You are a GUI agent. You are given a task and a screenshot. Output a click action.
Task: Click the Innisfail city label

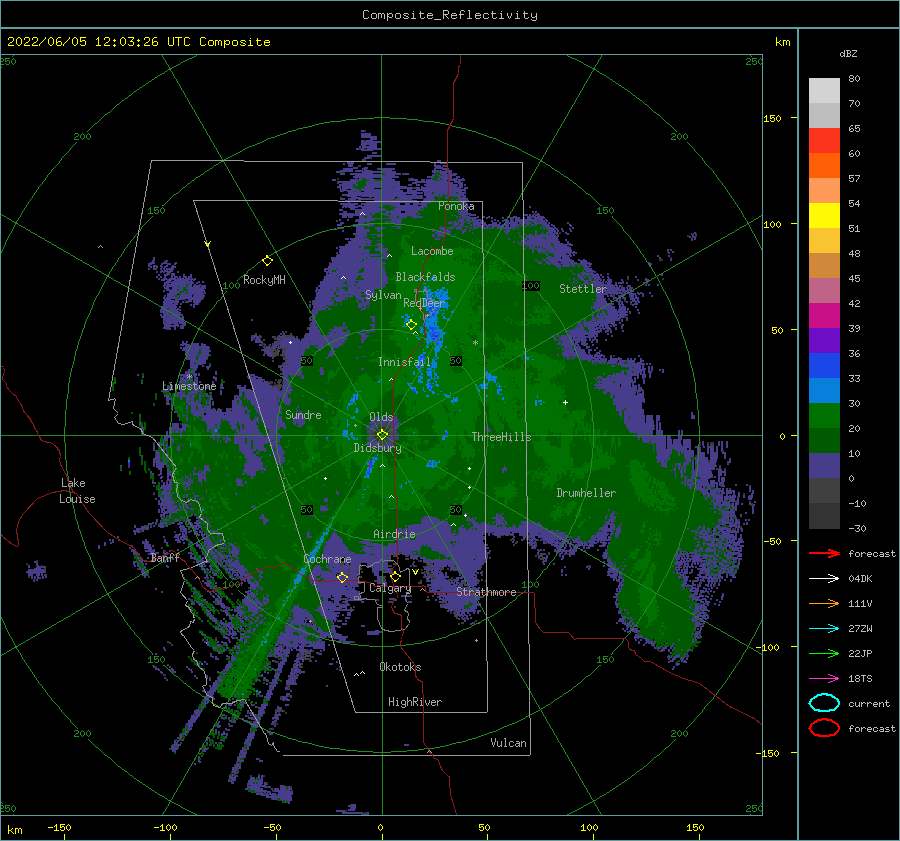point(404,362)
